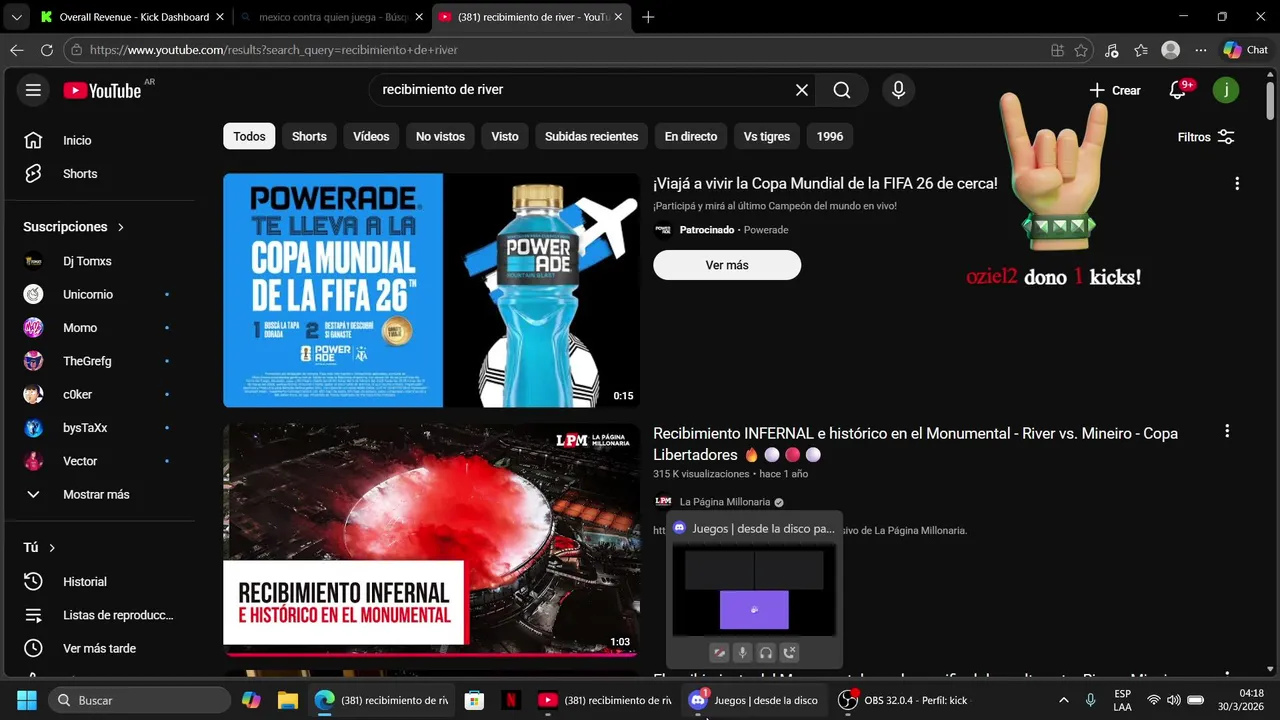Switch to mexico contra quien juega tab

(x=332, y=17)
